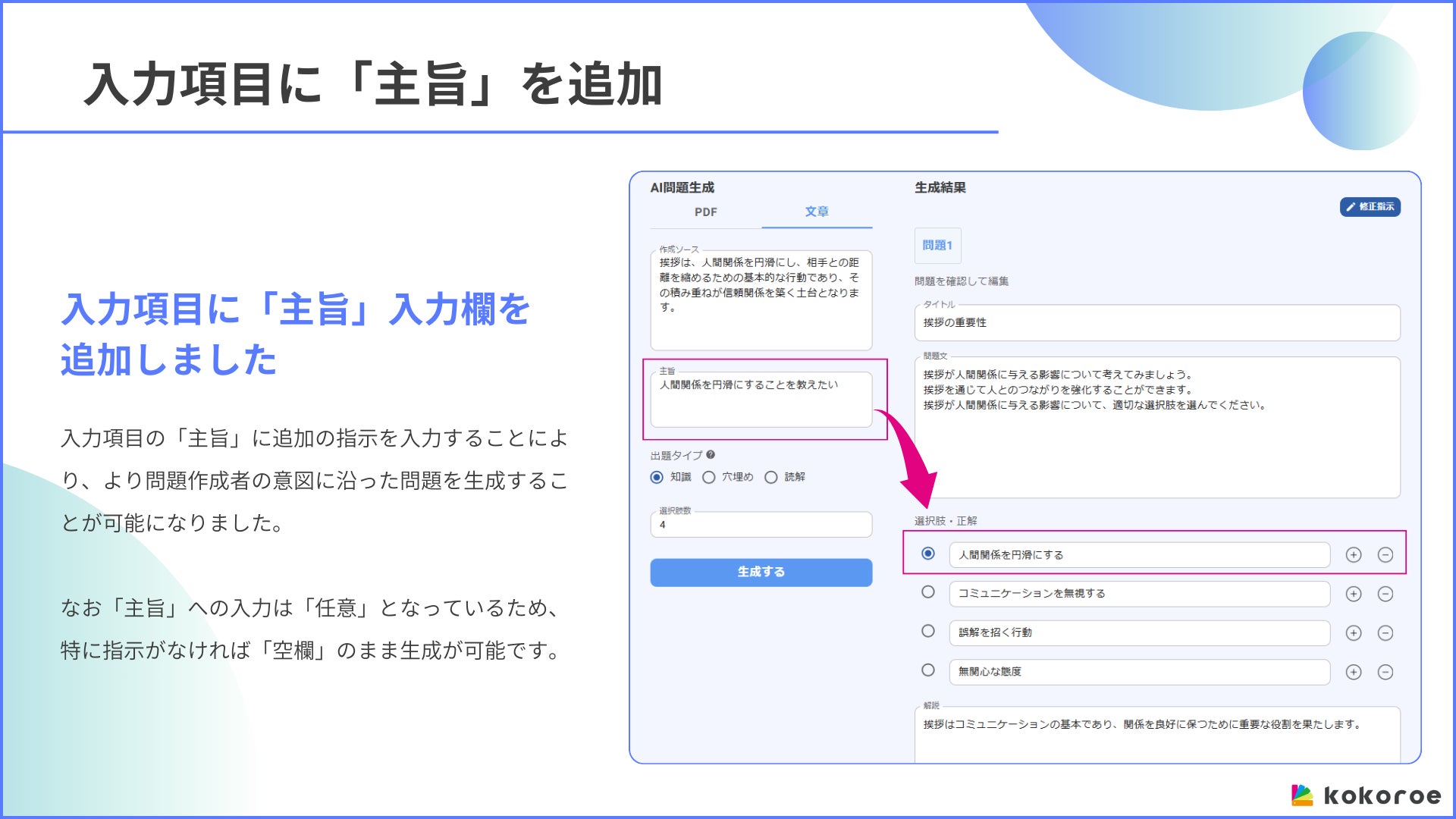Image resolution: width=1456 pixels, height=819 pixels.
Task: Select the 読解 question type radio
Action: [x=771, y=477]
